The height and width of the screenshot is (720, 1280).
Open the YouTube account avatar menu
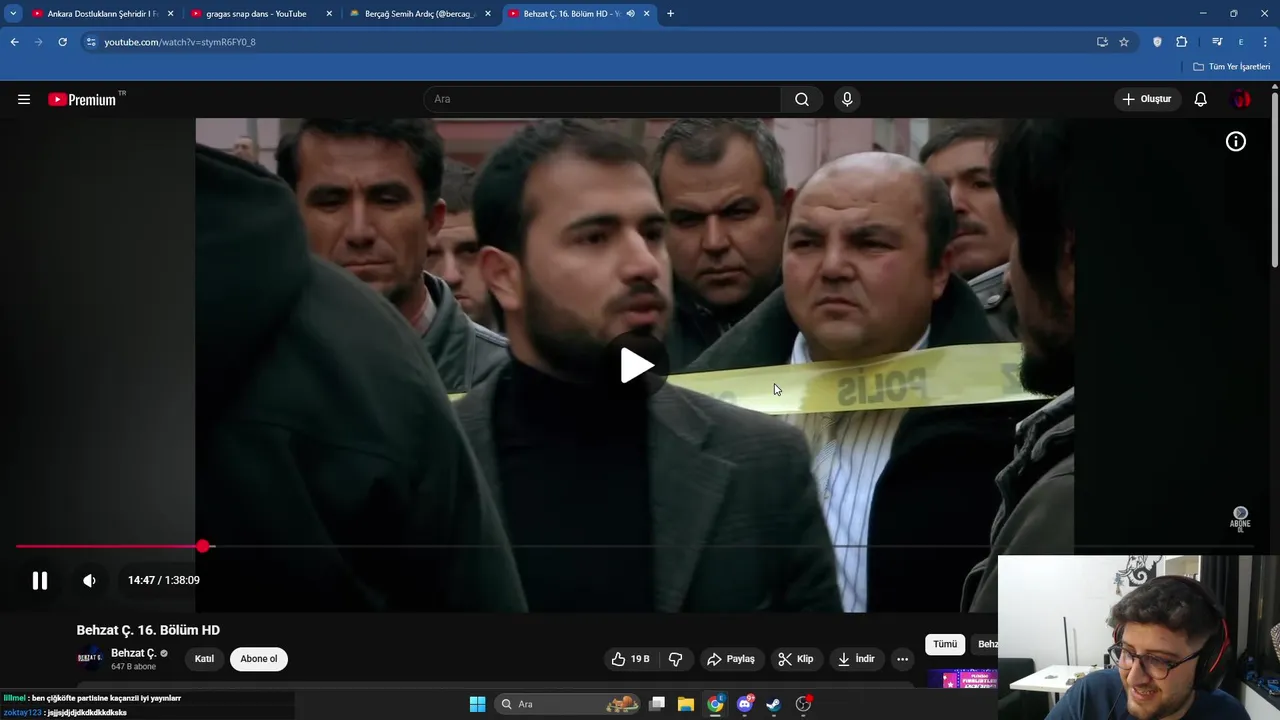[x=1241, y=99]
